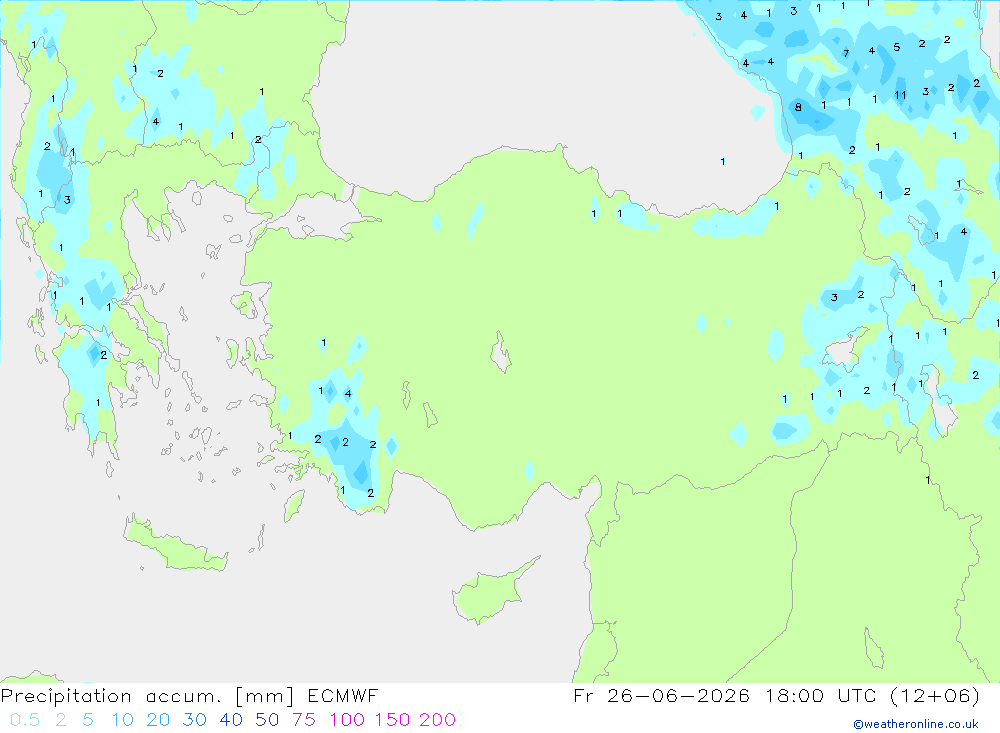
Task: Click the '7' precipitation value on the map
Action: pyautogui.click(x=846, y=54)
